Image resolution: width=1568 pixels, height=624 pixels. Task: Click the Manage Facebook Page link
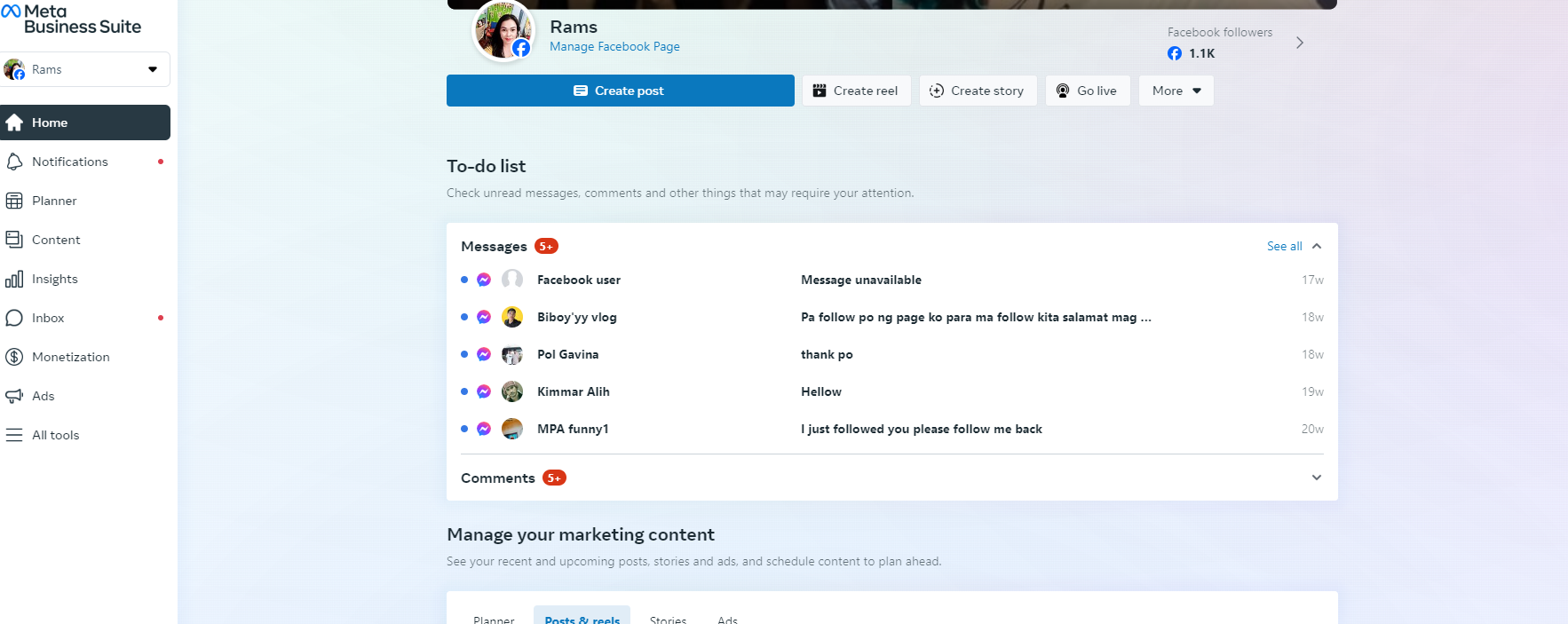pyautogui.click(x=614, y=46)
